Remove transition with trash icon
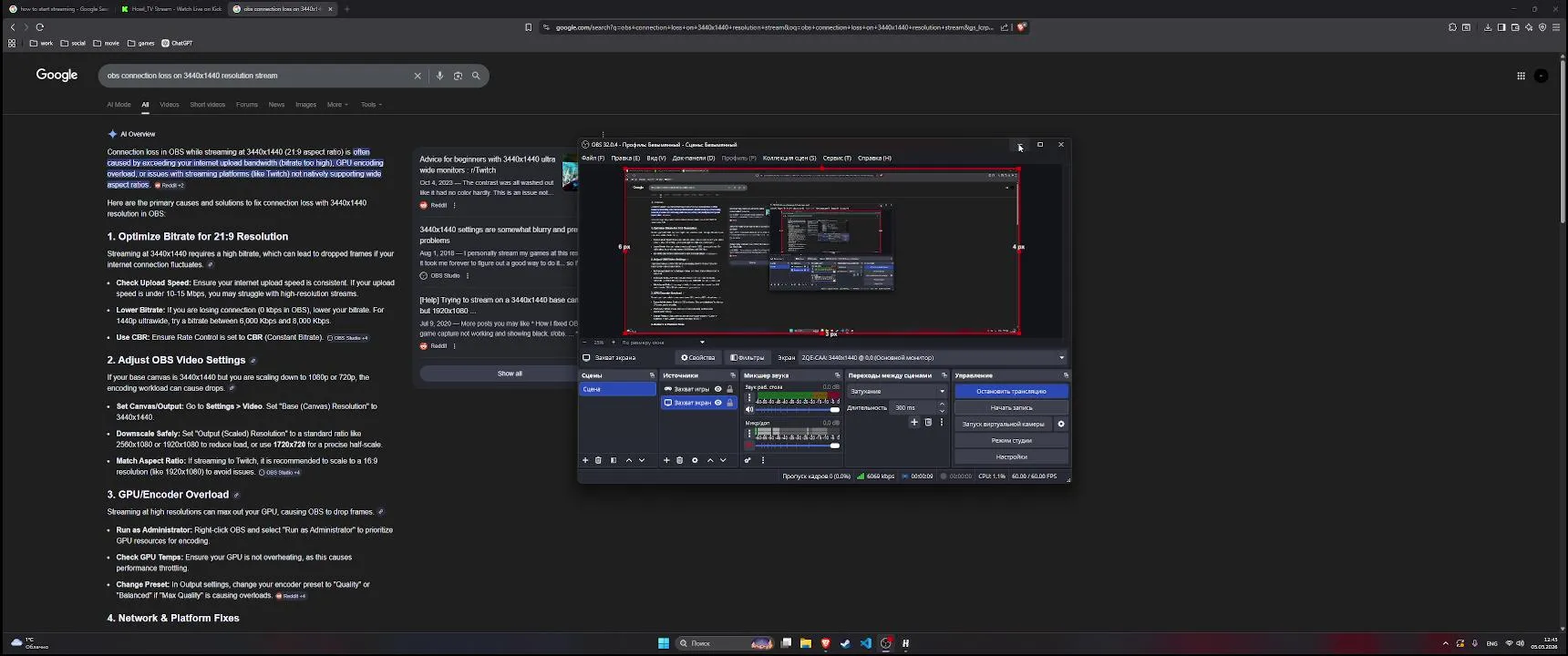Screen dimensions: 1568x656 [x=928, y=422]
